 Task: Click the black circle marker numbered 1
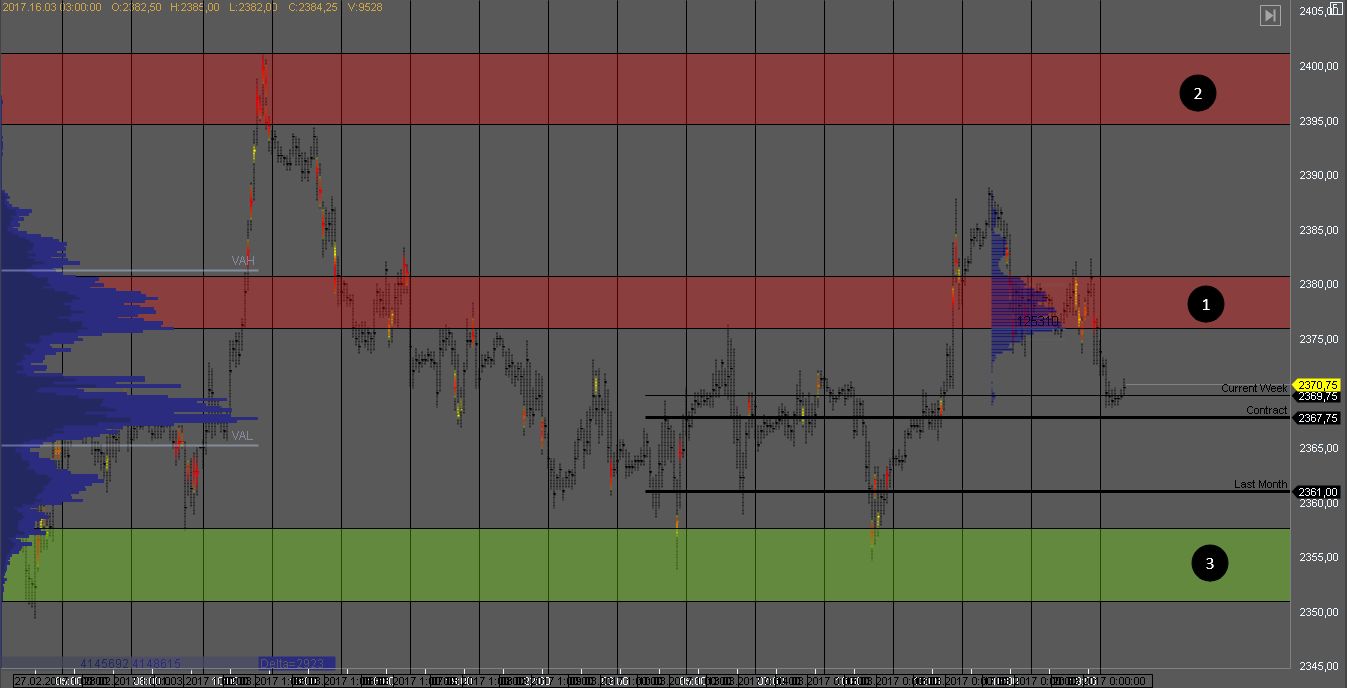pos(1206,304)
